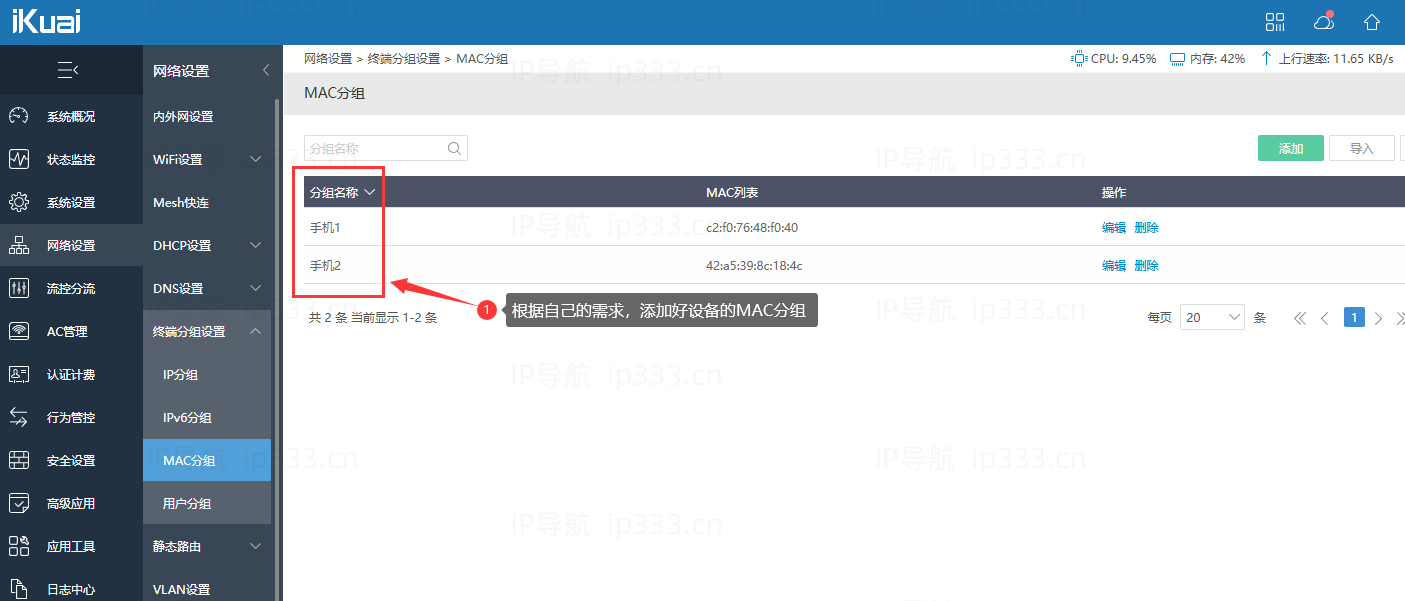Click the memory usage icon
Screen dimensions: 1405x601
(1177, 59)
